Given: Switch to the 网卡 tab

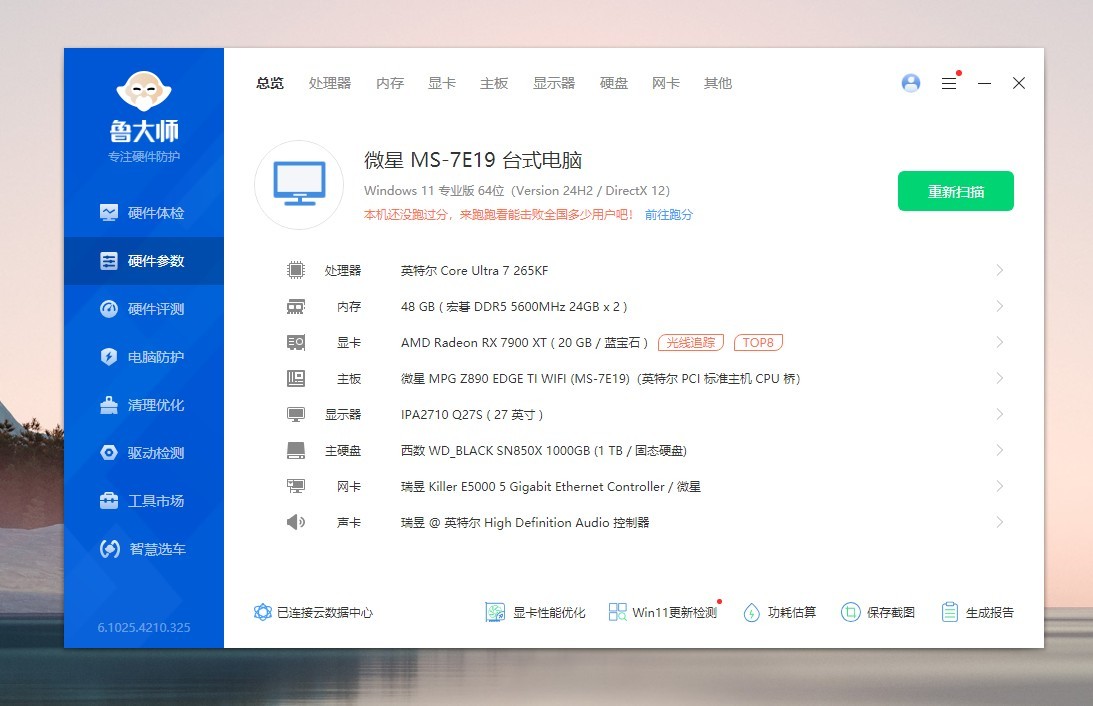Looking at the screenshot, I should (x=666, y=84).
